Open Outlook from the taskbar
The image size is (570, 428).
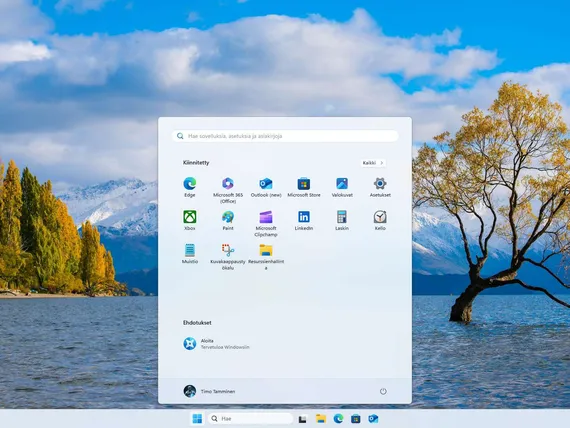point(373,419)
